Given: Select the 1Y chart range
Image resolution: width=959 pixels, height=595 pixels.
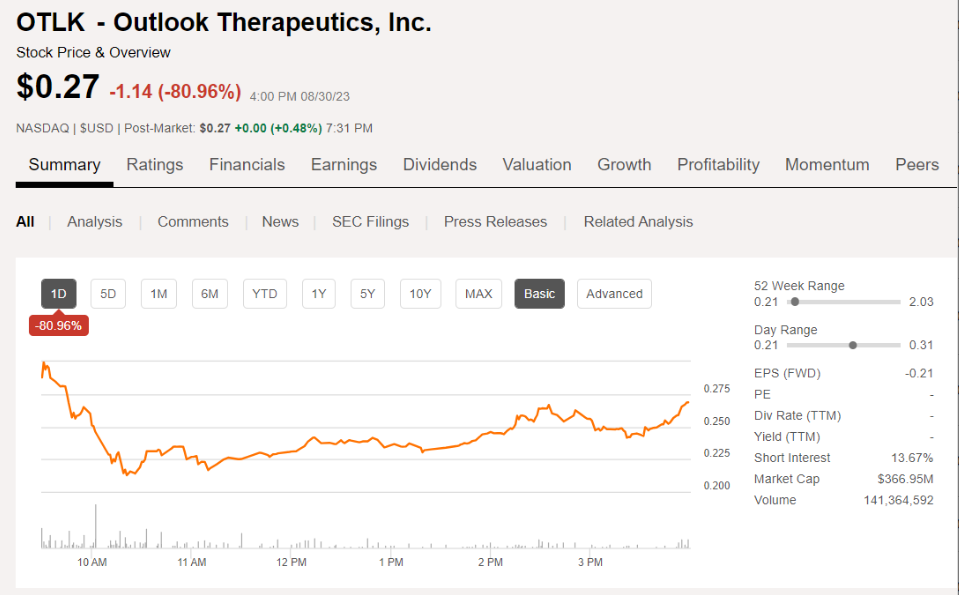Looking at the screenshot, I should pyautogui.click(x=318, y=293).
